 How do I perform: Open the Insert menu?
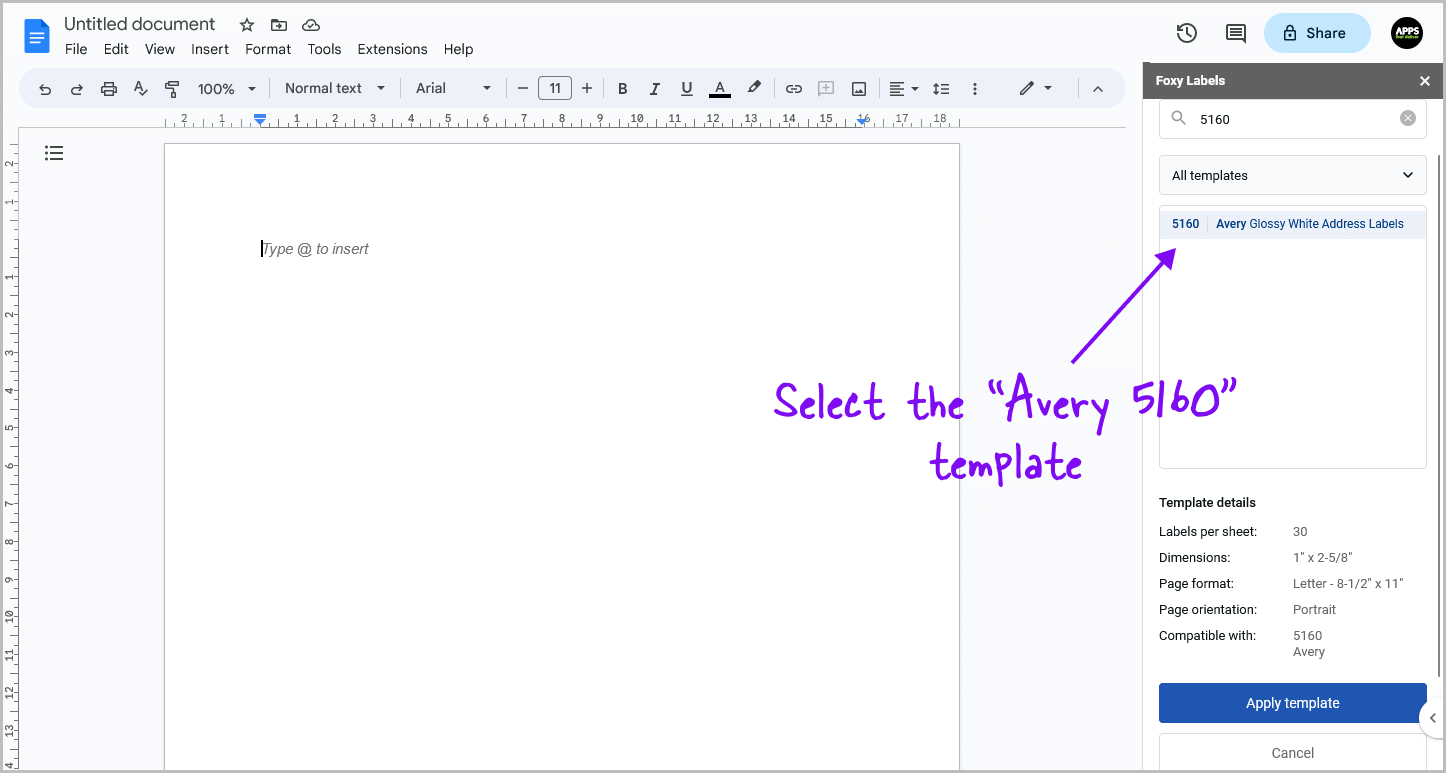(210, 49)
